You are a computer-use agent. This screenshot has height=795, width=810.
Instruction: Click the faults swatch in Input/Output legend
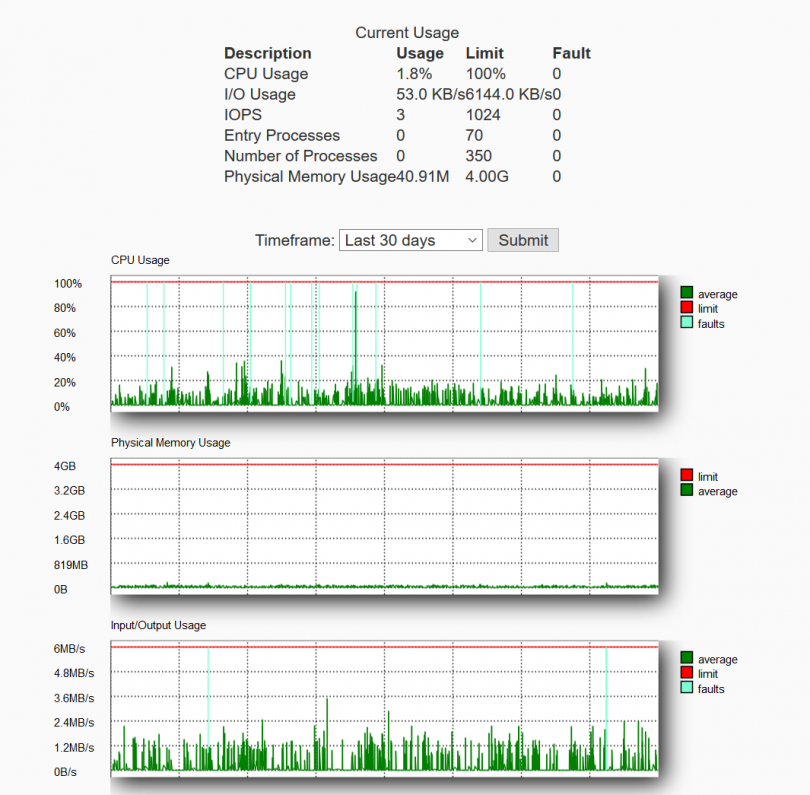pos(686,689)
